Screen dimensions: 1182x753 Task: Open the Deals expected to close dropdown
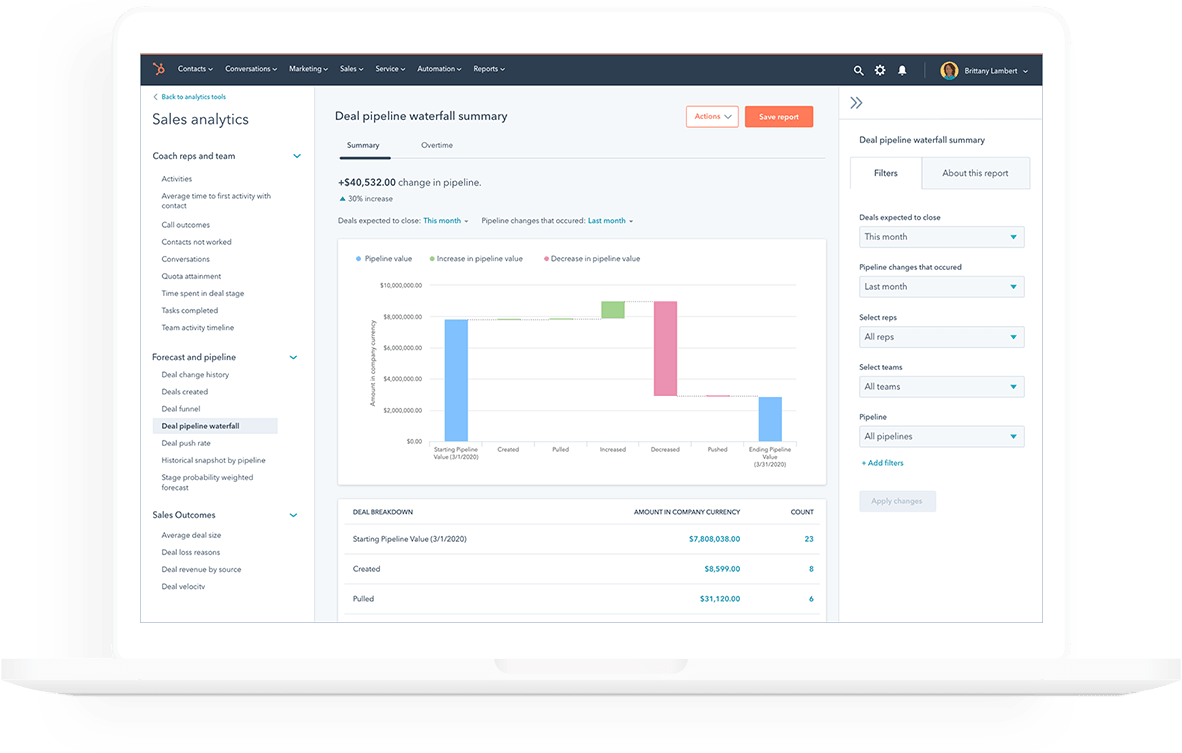click(941, 237)
